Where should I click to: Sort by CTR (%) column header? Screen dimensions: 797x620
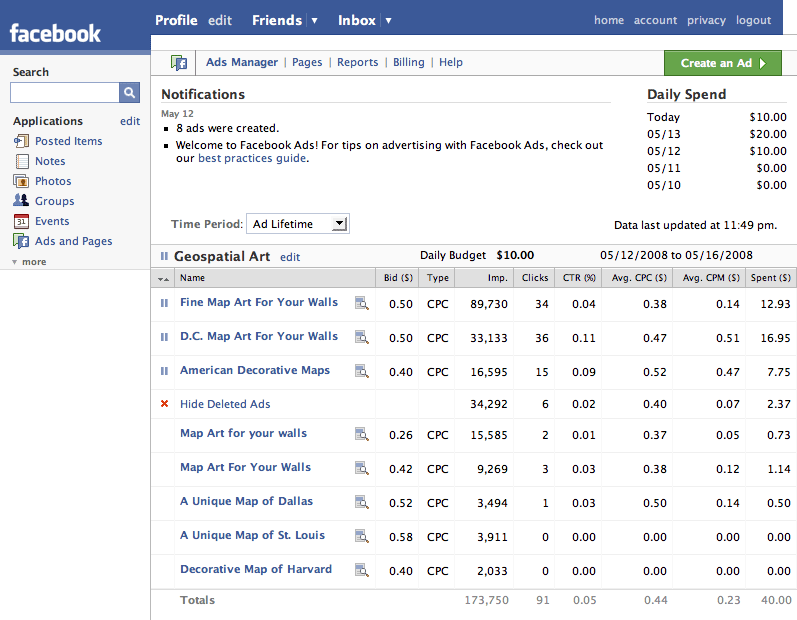pos(579,277)
